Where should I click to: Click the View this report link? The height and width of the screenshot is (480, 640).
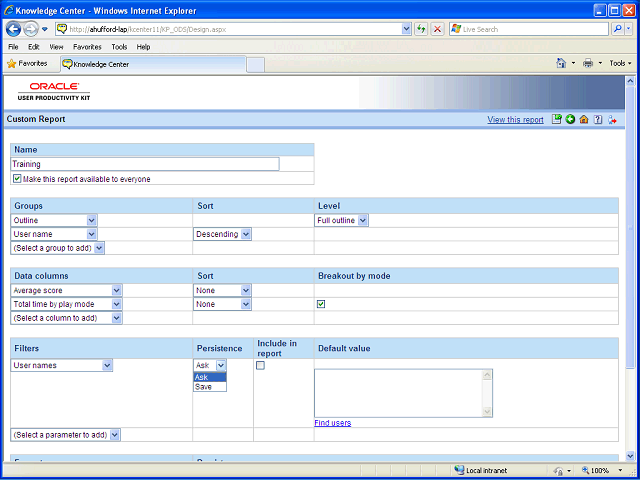516,120
